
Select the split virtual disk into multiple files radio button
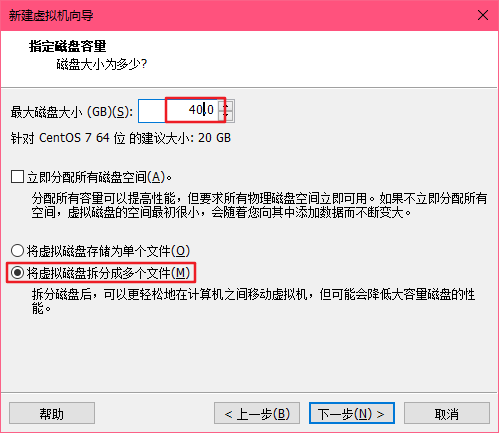click(17, 273)
